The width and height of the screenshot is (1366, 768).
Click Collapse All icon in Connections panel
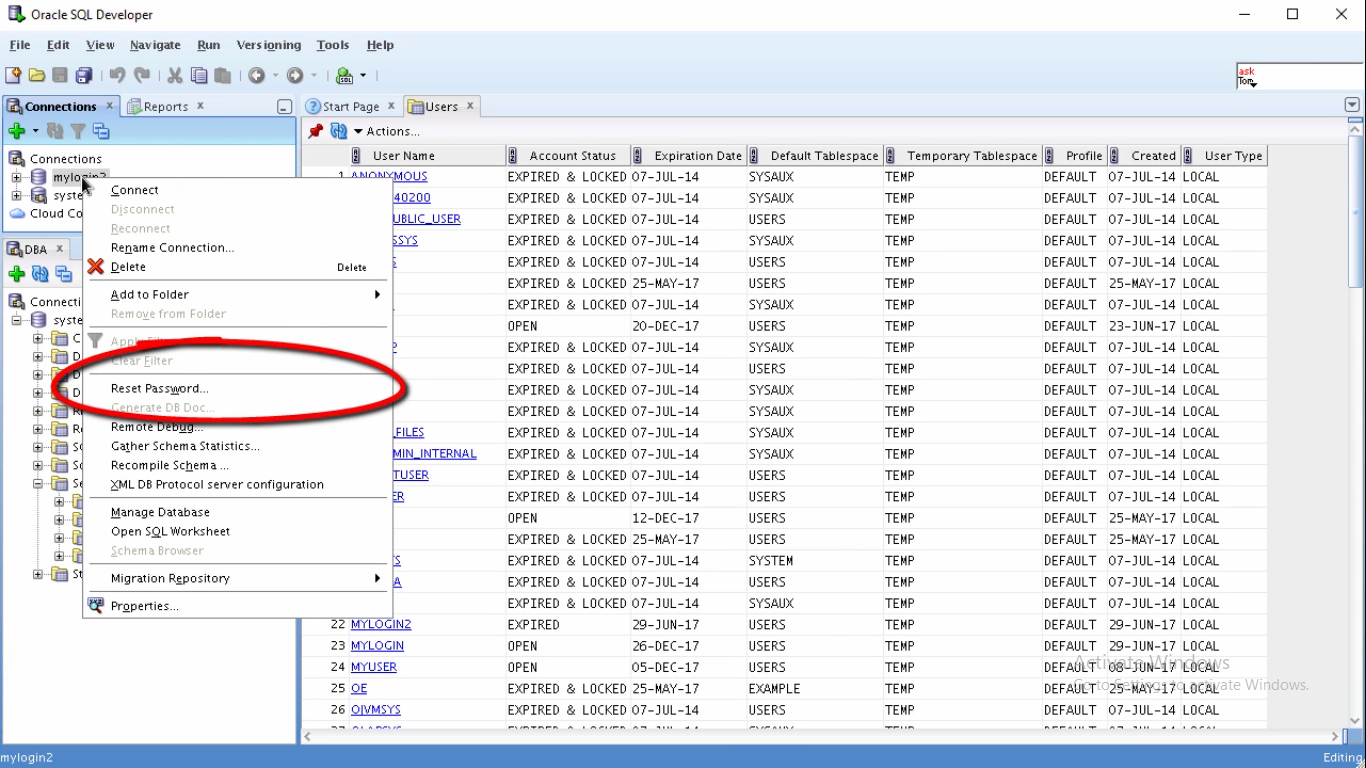point(101,131)
